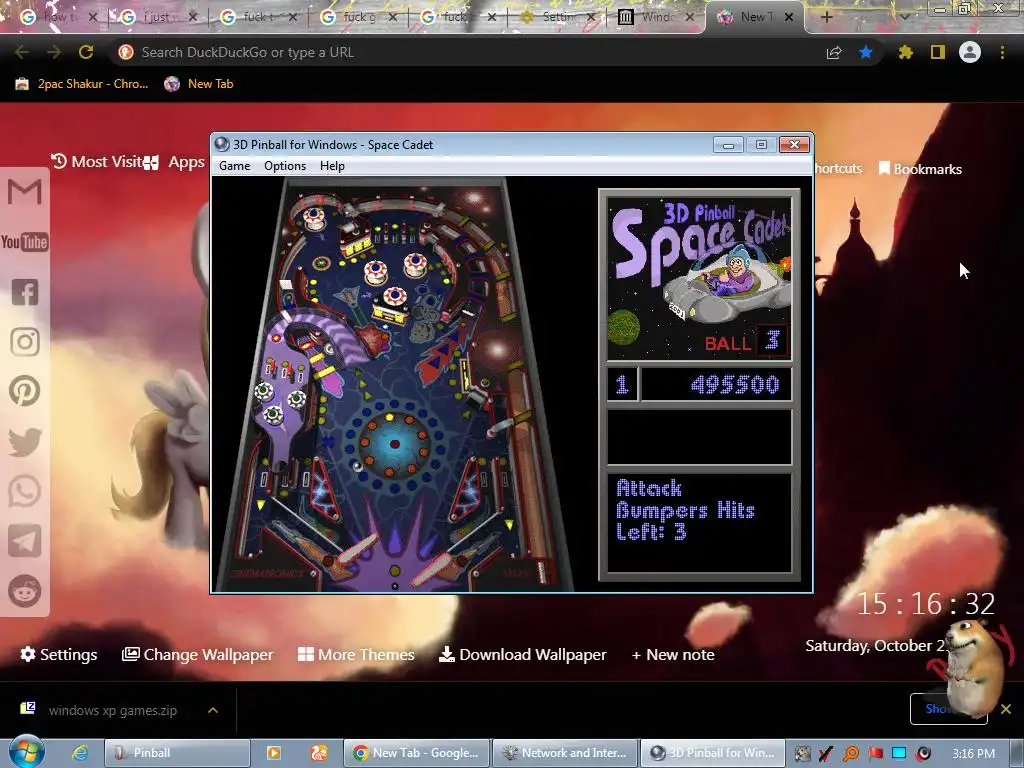
Task: Switch to the 'i just' Google tab
Action: click(x=158, y=17)
